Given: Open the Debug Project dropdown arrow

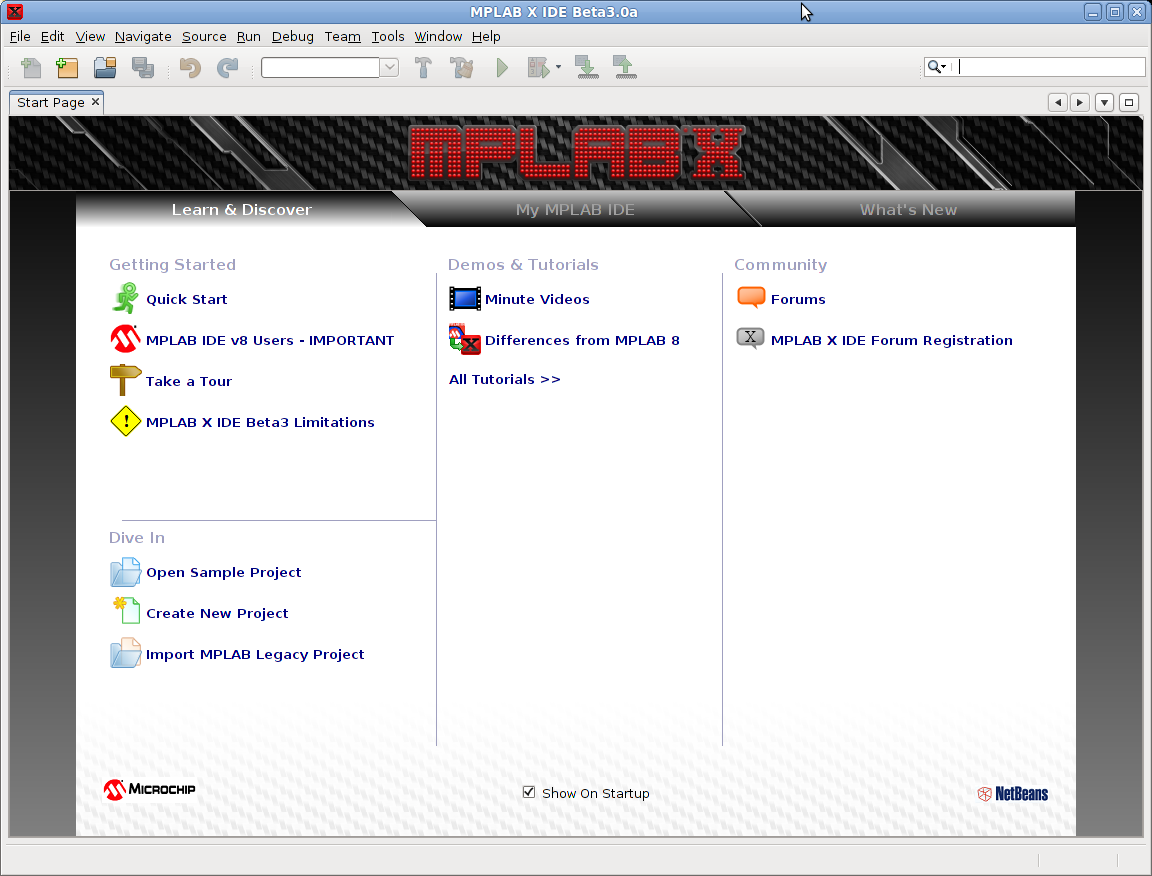Looking at the screenshot, I should (x=558, y=68).
